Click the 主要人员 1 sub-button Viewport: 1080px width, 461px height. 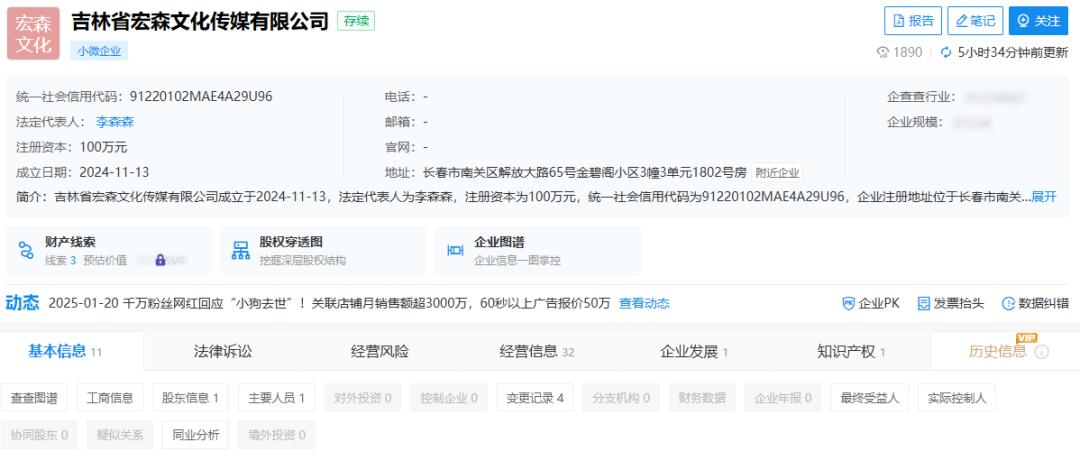277,398
